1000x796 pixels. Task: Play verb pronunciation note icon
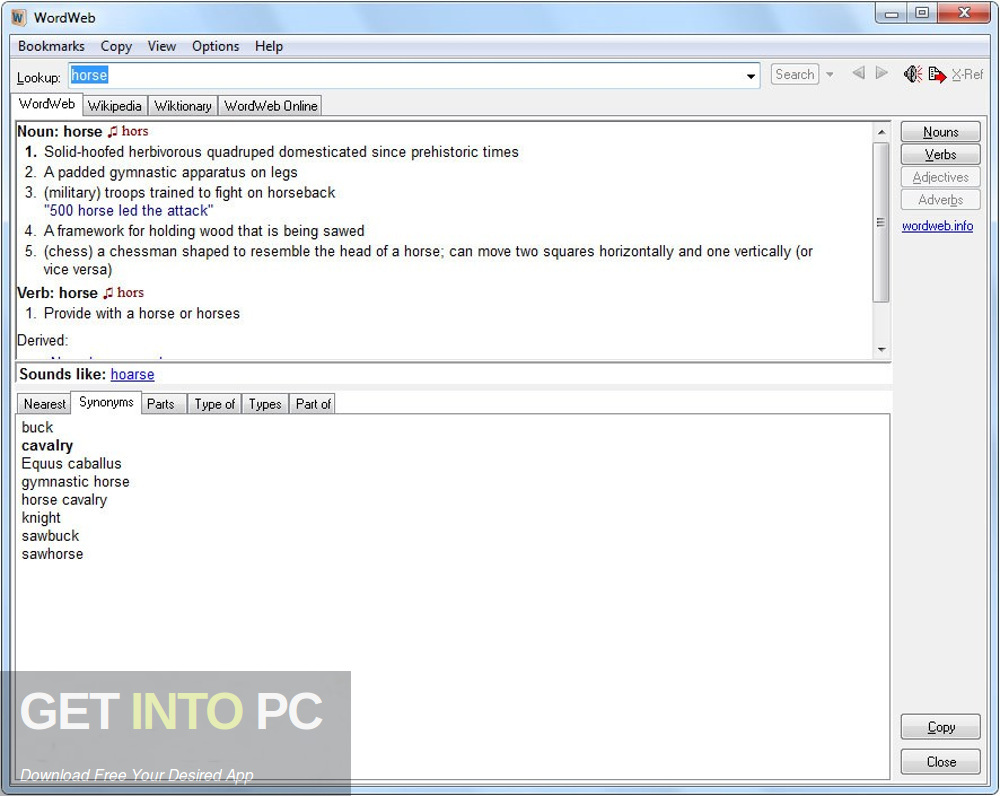tap(108, 293)
